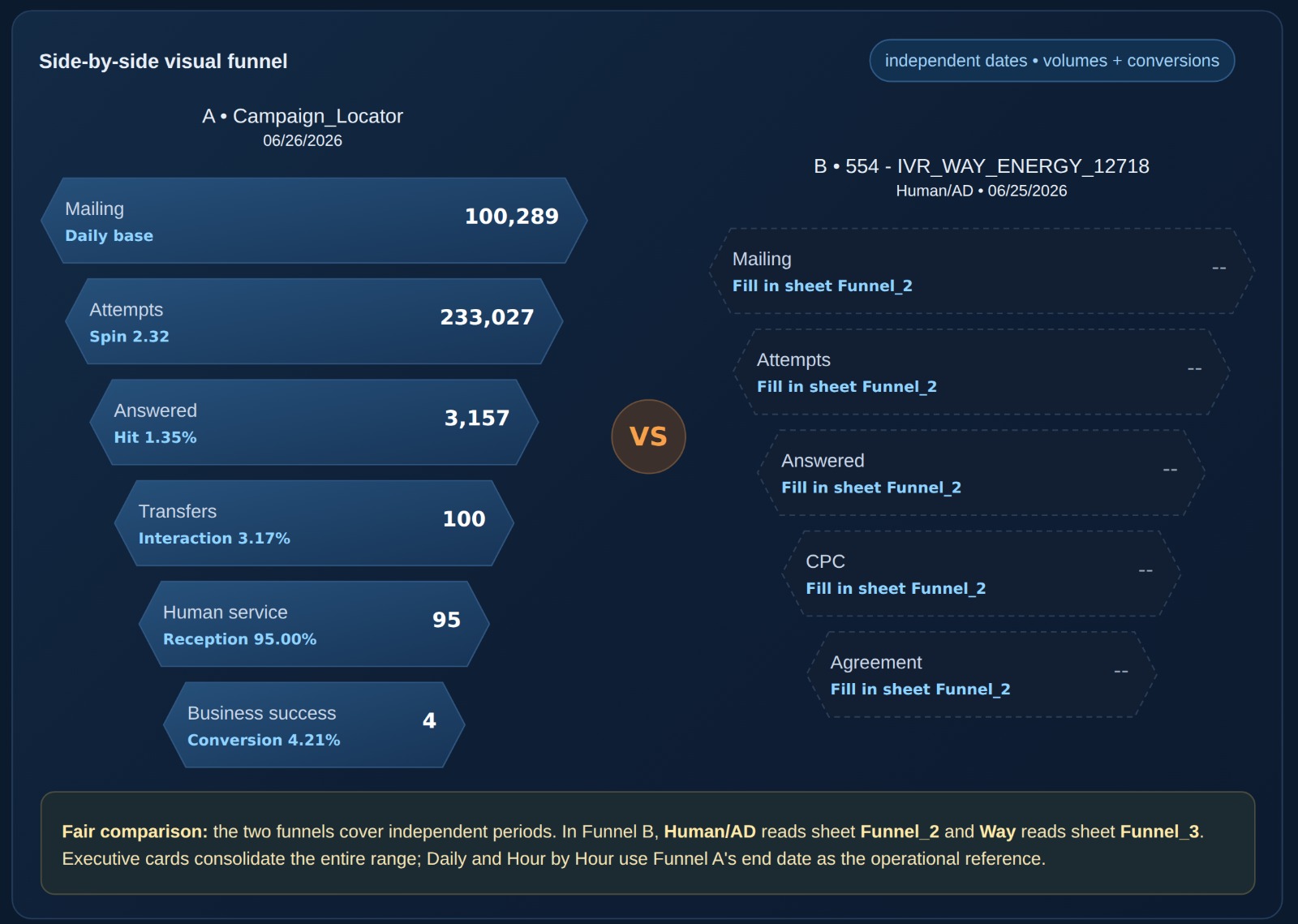Select the Human service stage card
This screenshot has height=924, width=1298.
(314, 624)
